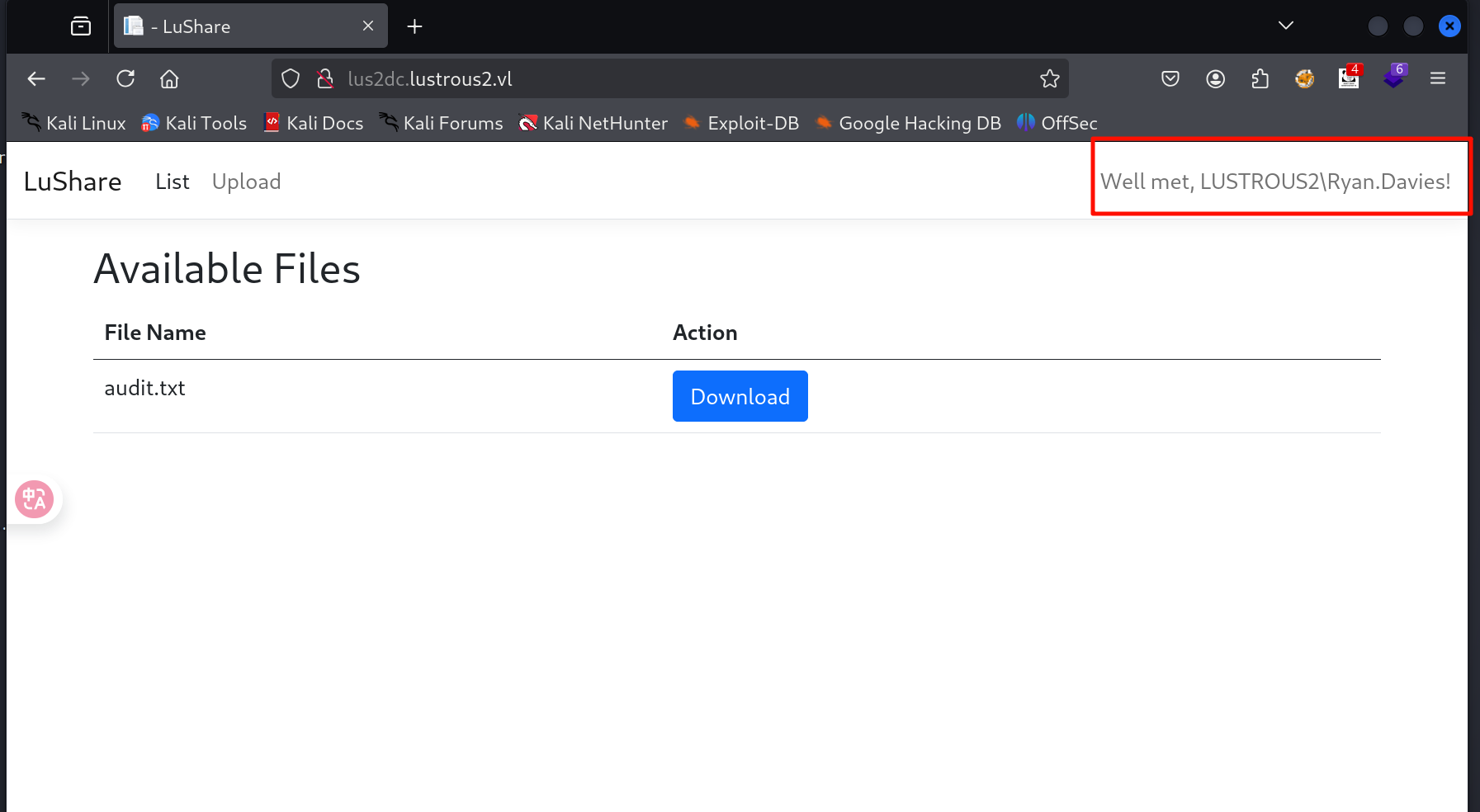Viewport: 1480px width, 812px height.
Task: Bookmark this page with the star icon
Action: (x=1049, y=78)
